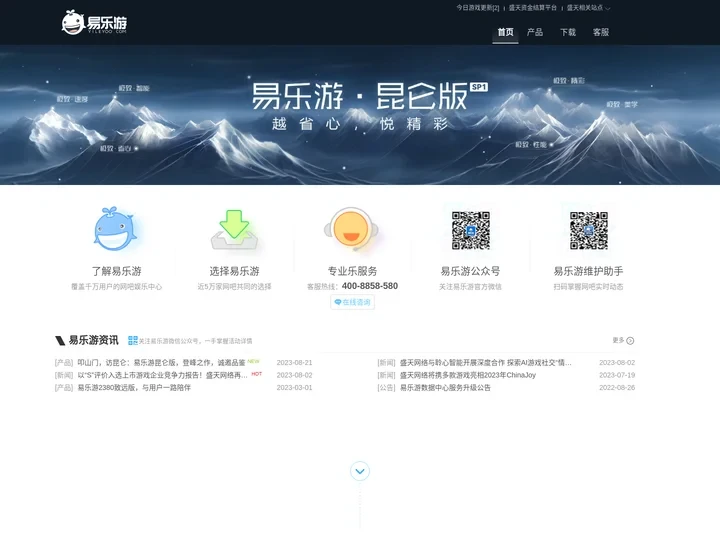This screenshot has width=720, height=540.
Task: Open the 客服 navigation tab
Action: click(601, 32)
